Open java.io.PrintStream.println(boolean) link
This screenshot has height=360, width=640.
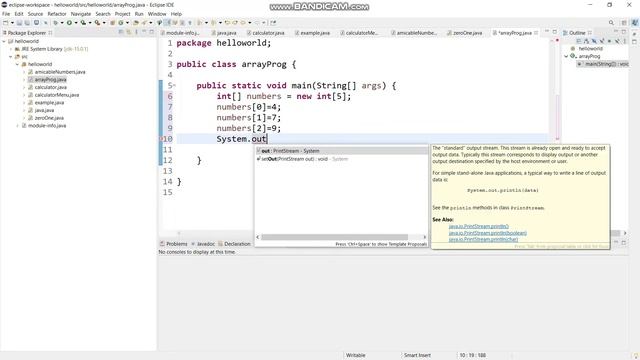(488, 233)
